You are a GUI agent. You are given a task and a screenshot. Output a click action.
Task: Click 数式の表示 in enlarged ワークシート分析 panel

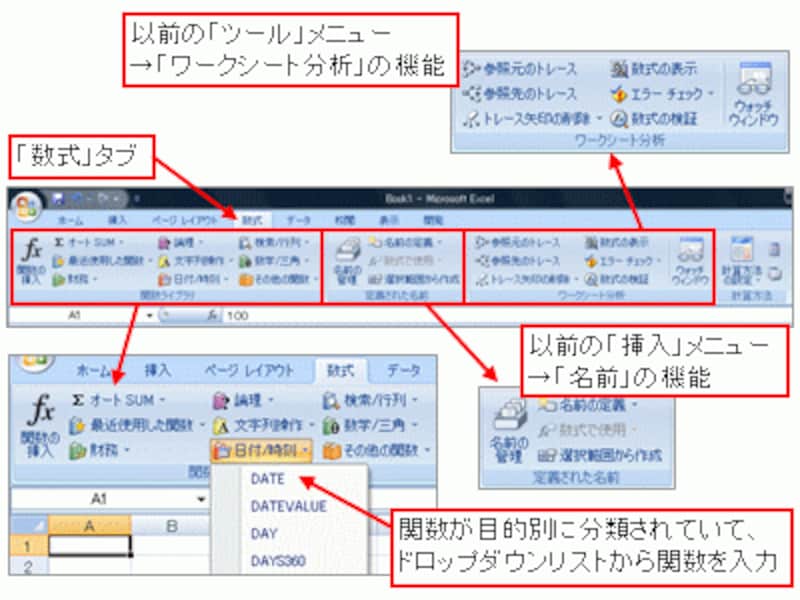[654, 68]
